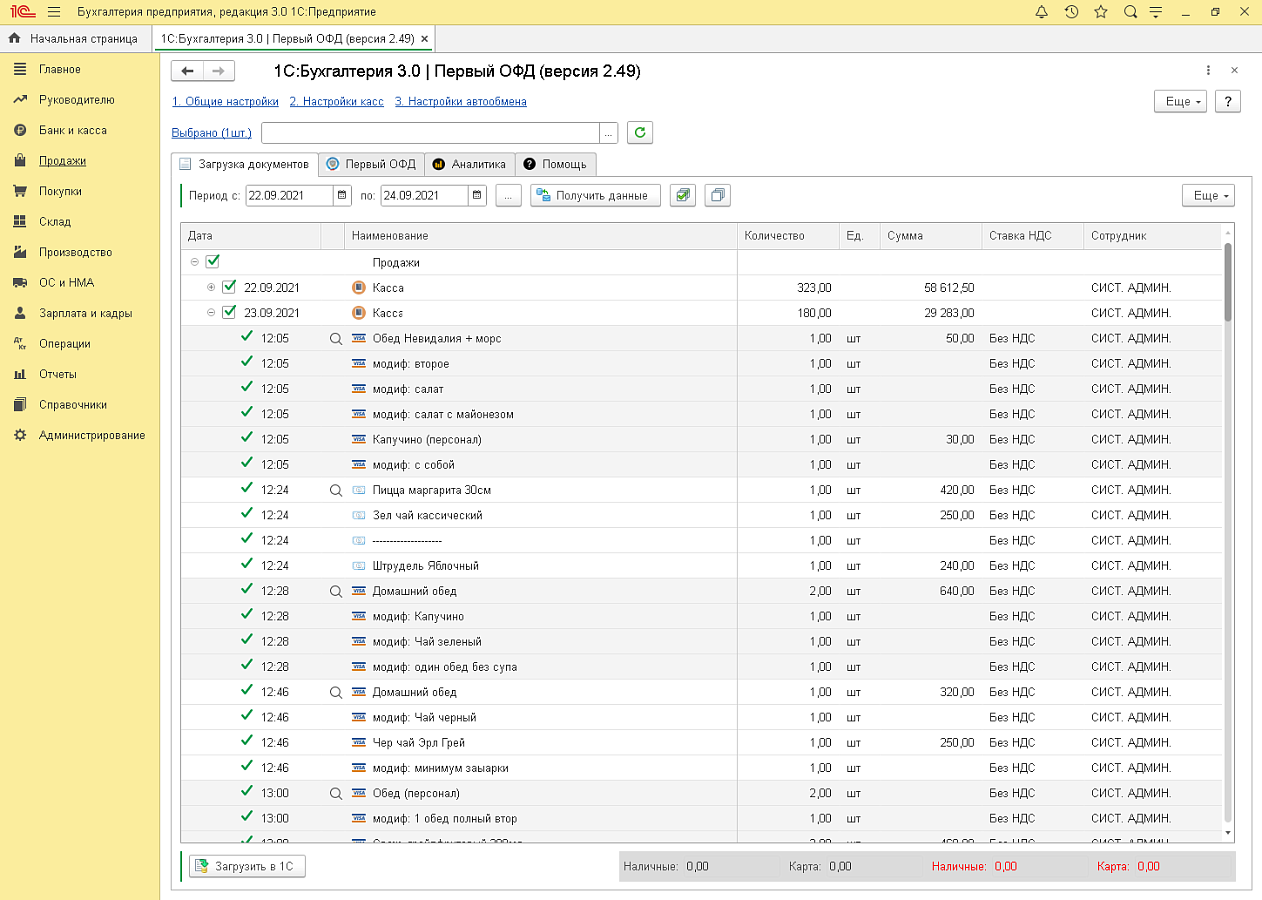Open the Склад section

[55, 222]
